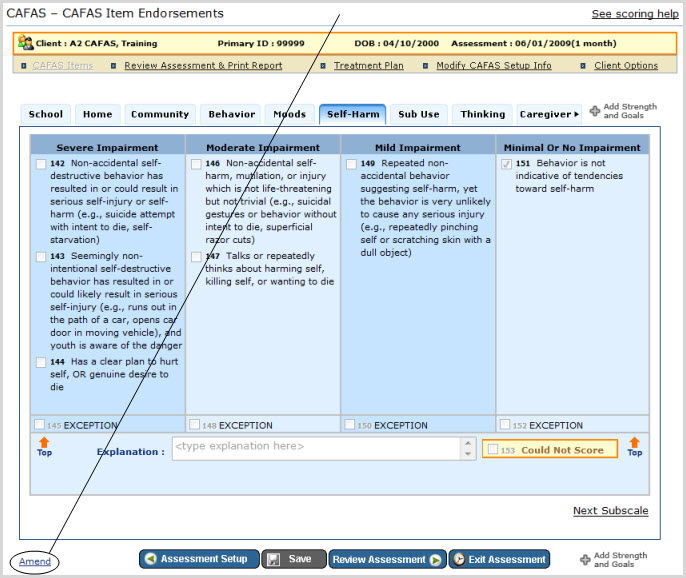Screen dimensions: 686x578
Task: Check item 149 repeated non-accidental behavior
Action: 351,164
